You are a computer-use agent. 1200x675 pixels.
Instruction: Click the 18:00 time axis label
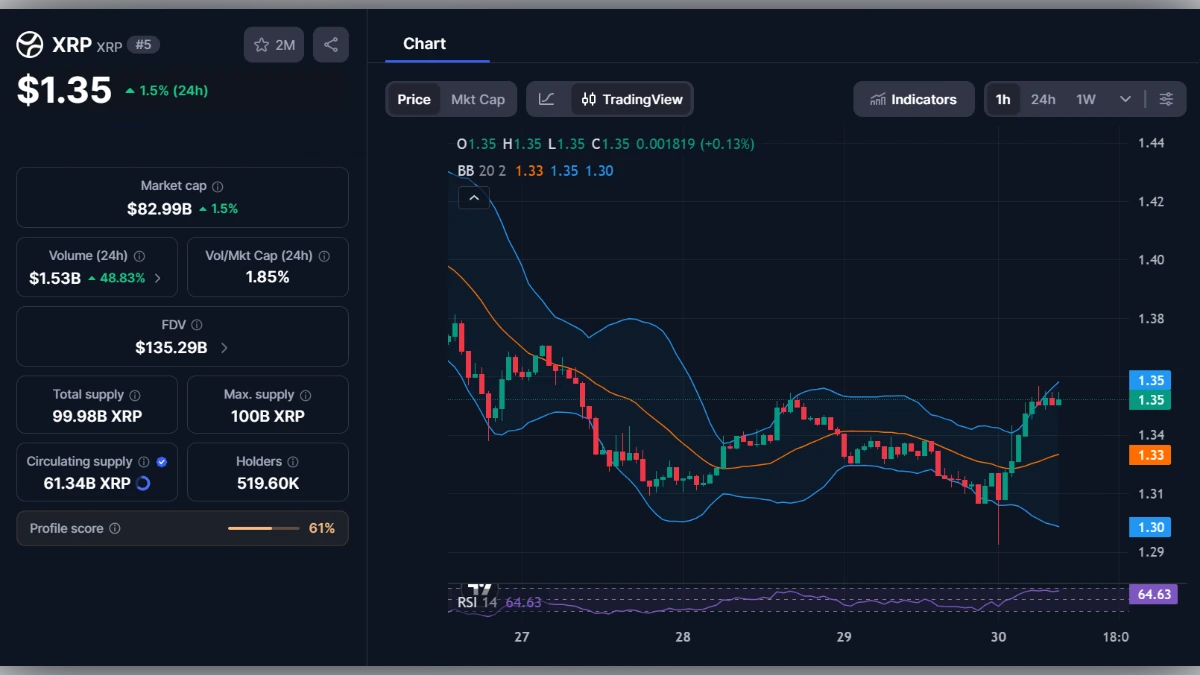[x=1115, y=637]
